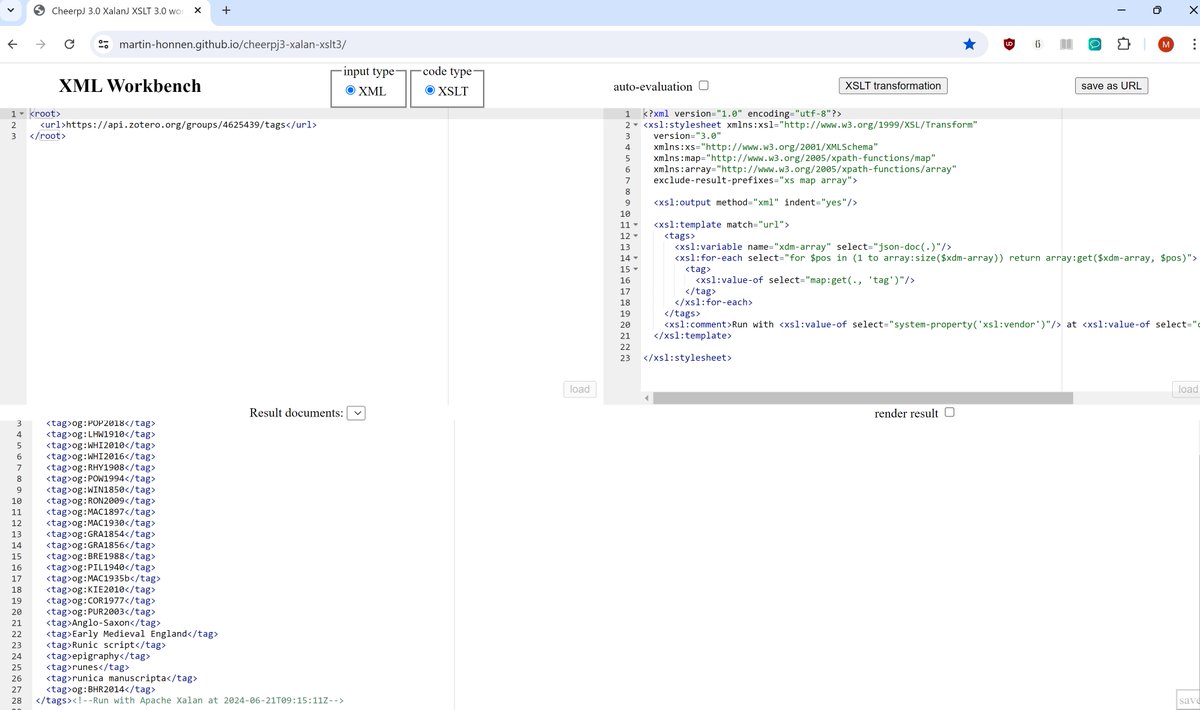Select the XSLT code type radio
Image resolution: width=1200 pixels, height=710 pixels.
(431, 90)
